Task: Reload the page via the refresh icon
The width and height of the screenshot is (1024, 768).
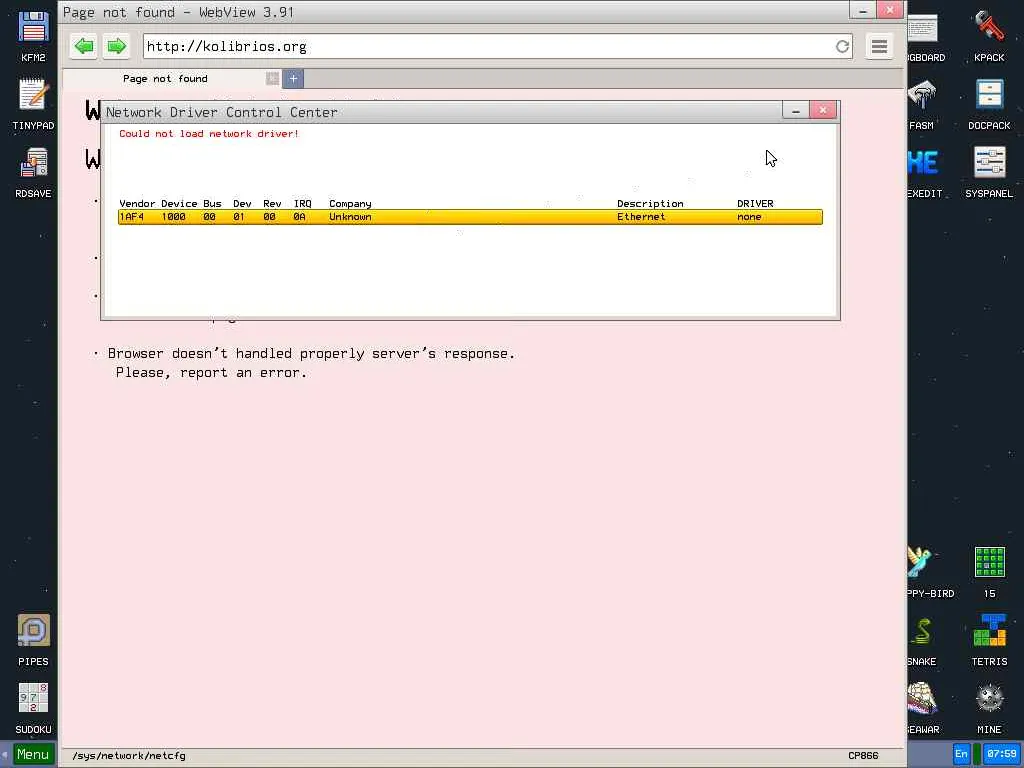Action: pos(842,46)
